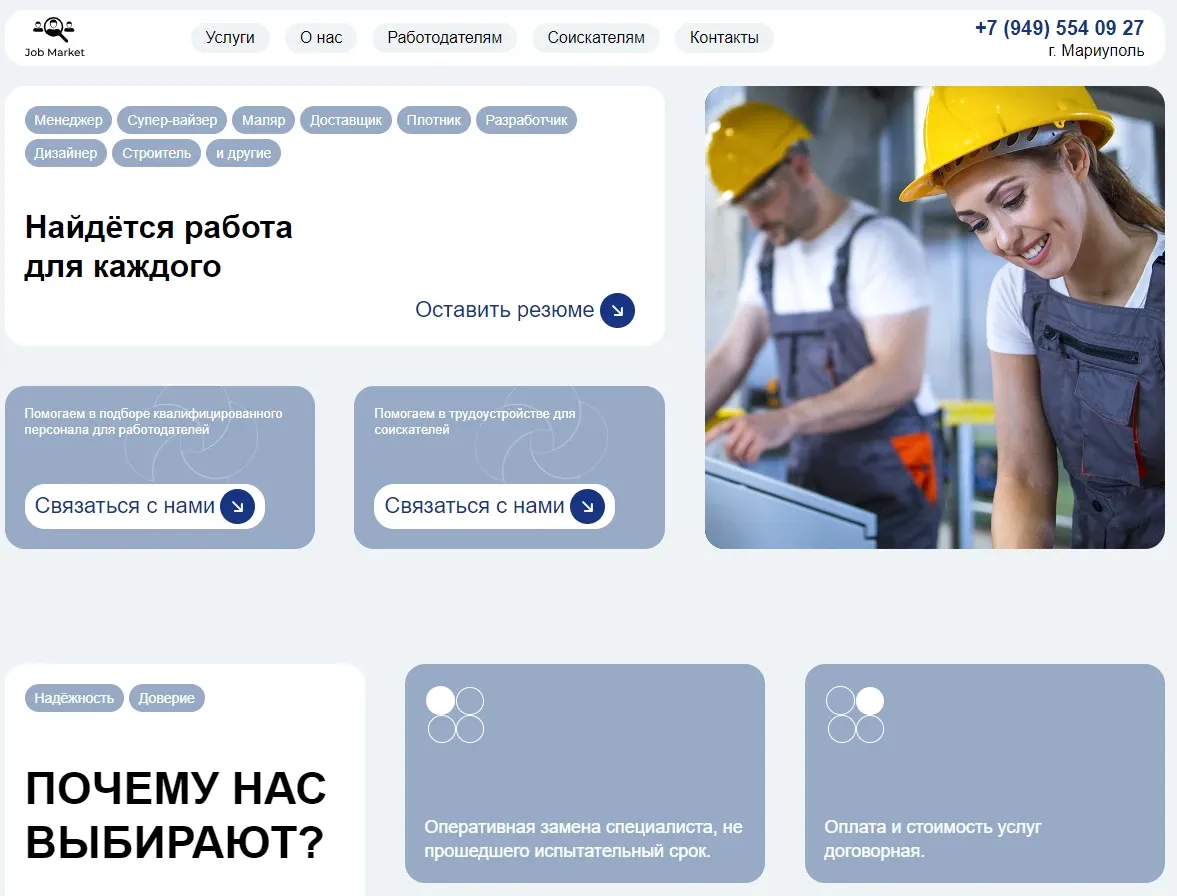Screen dimensions: 1177x896
Task: Click text Помогаем в подборе квалифицированного персонала
Action: [153, 422]
